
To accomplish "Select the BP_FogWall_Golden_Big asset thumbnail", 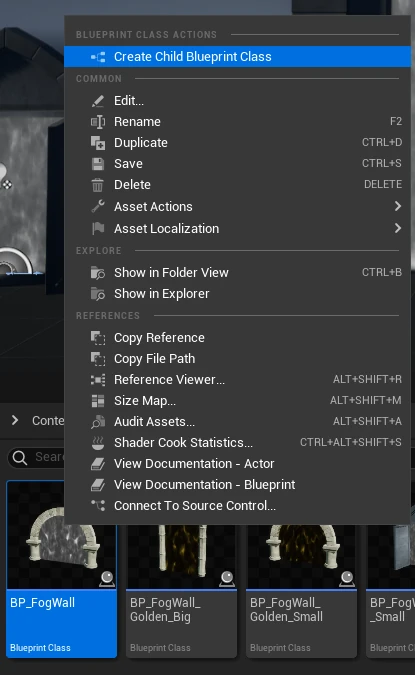I will (x=181, y=556).
